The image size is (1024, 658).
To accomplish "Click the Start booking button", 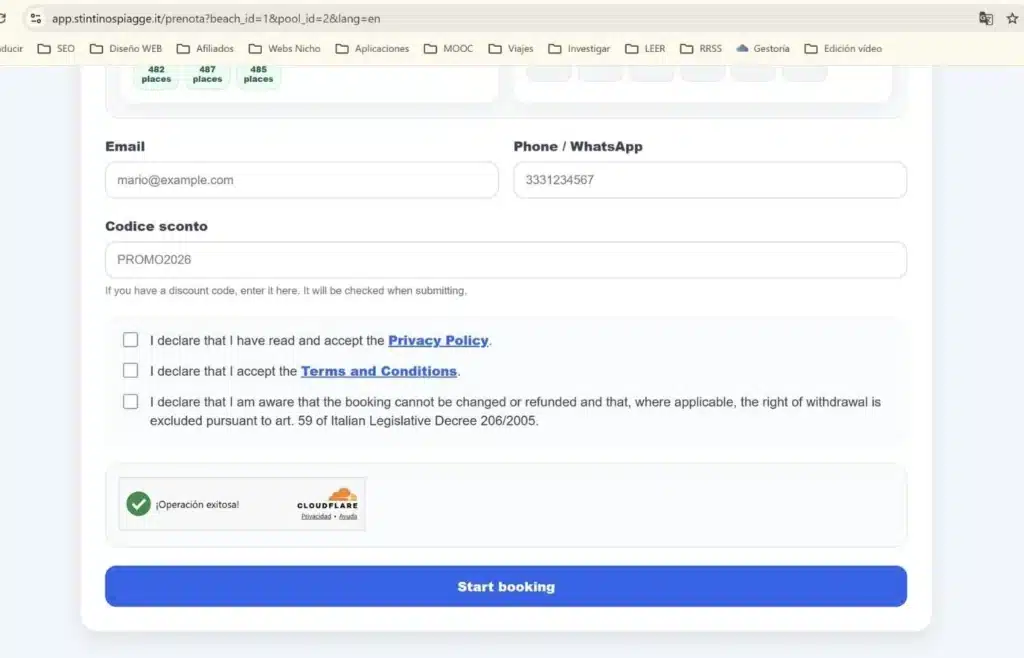I will pos(506,586).
